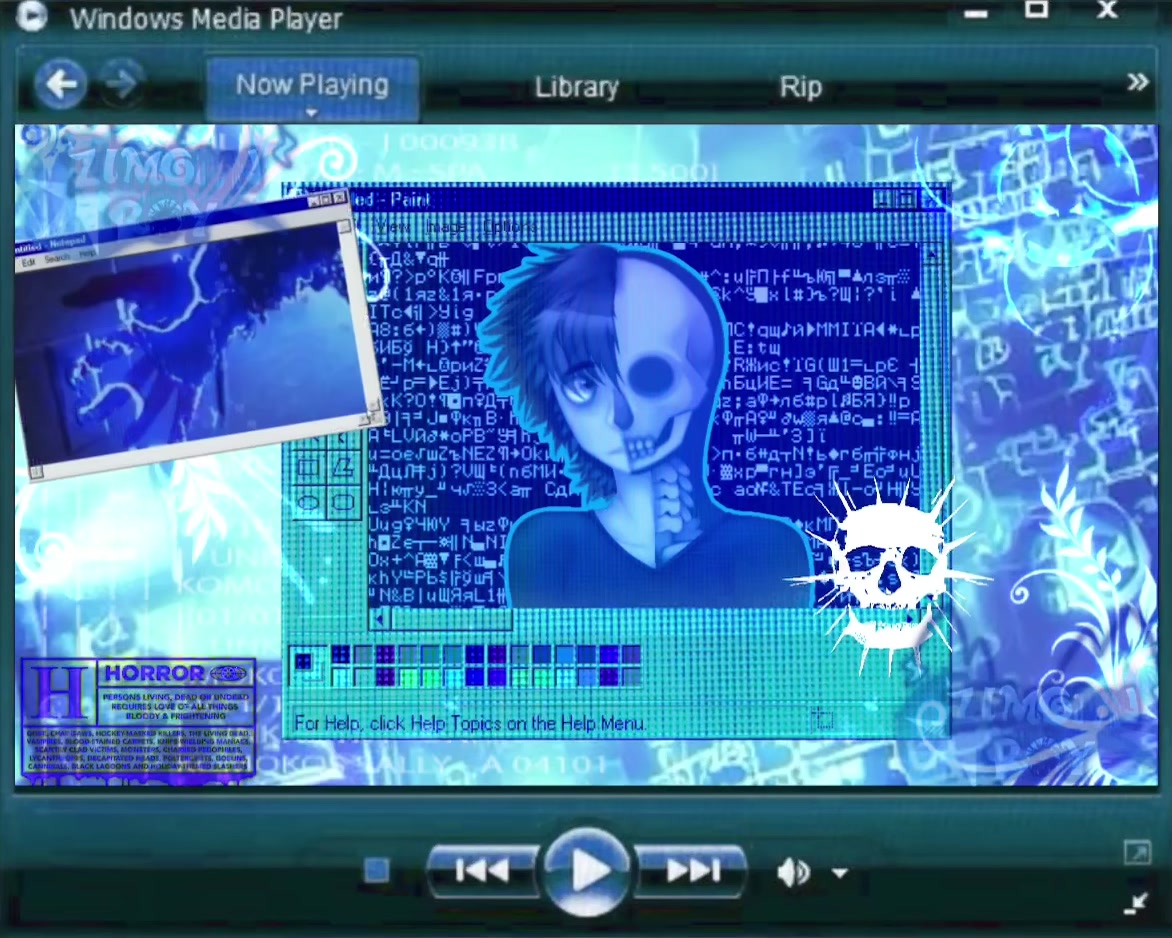This screenshot has width=1172, height=938.
Task: Open the volume arrow beside the speaker
Action: click(x=840, y=872)
